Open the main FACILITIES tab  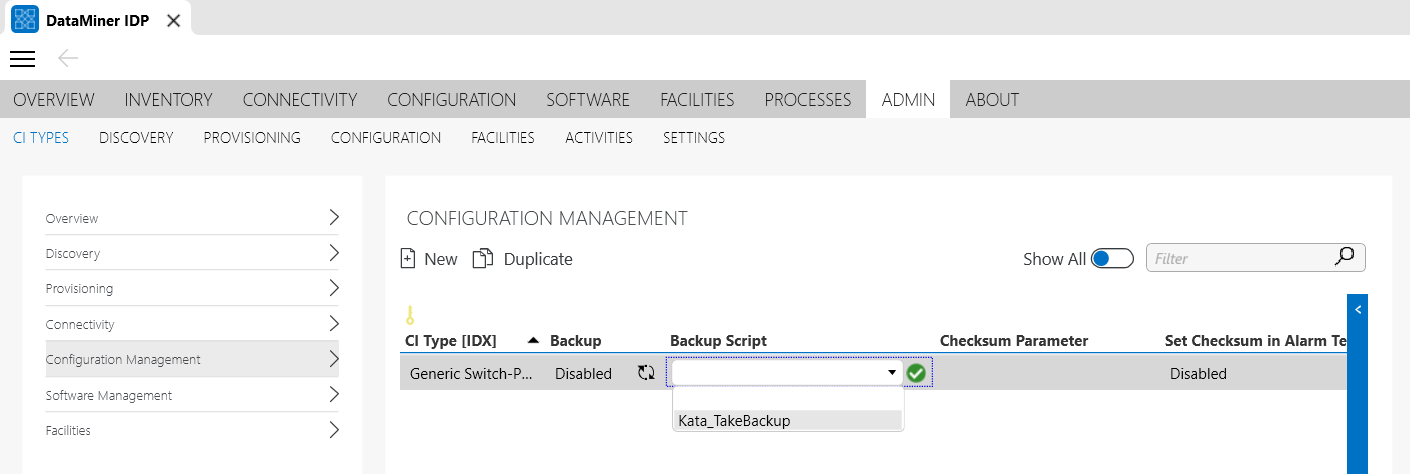pos(697,99)
